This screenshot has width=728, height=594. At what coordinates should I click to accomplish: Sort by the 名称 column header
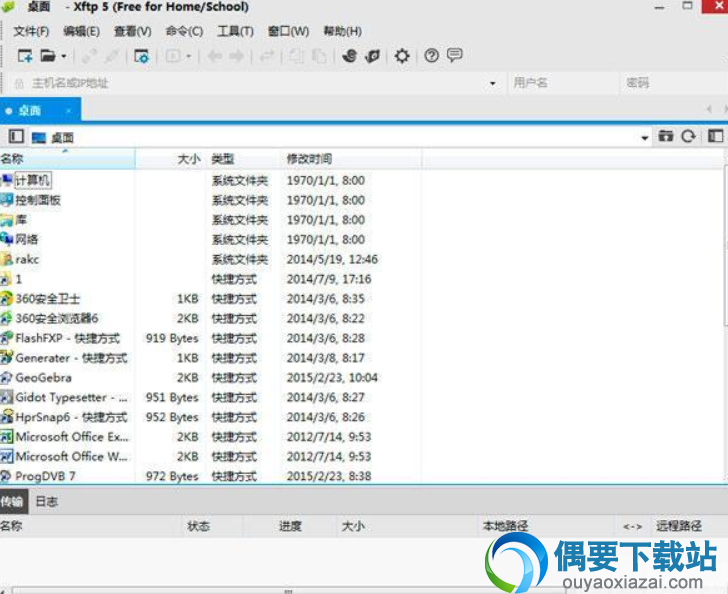[67, 159]
